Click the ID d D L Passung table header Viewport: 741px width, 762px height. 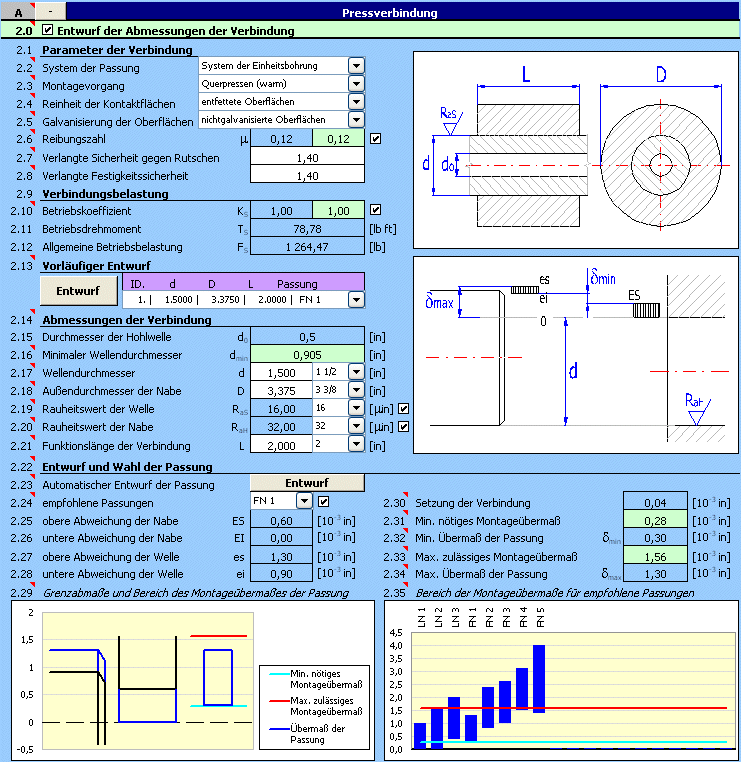tap(243, 283)
